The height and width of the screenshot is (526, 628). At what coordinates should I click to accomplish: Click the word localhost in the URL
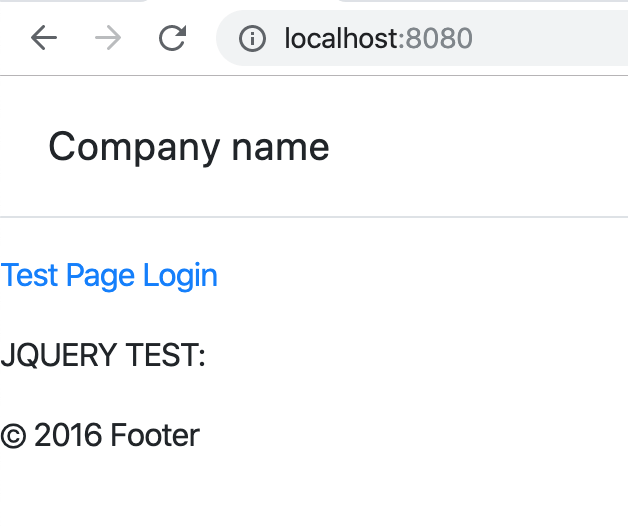(340, 39)
